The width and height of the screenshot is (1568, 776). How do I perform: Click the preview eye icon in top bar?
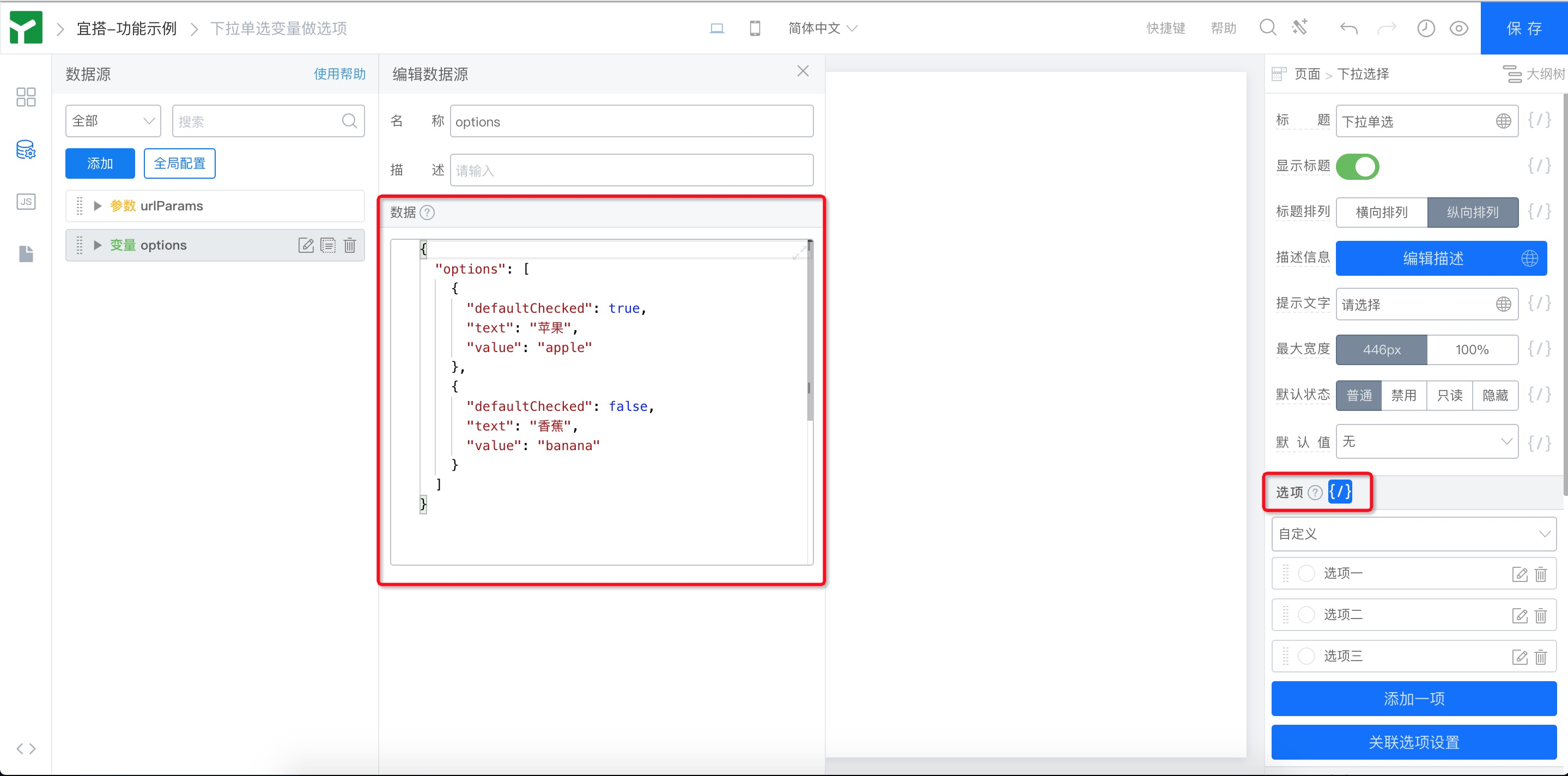click(1459, 28)
